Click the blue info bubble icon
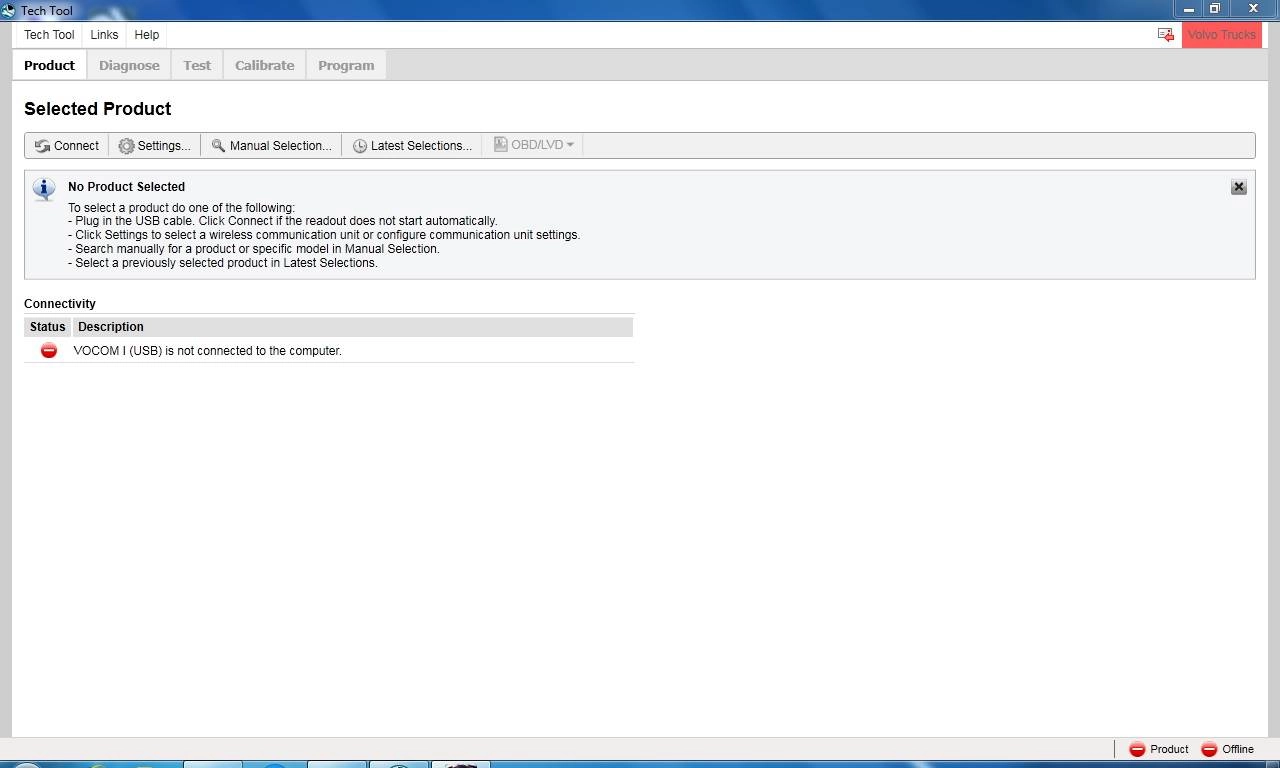The height and width of the screenshot is (768, 1280). click(44, 189)
